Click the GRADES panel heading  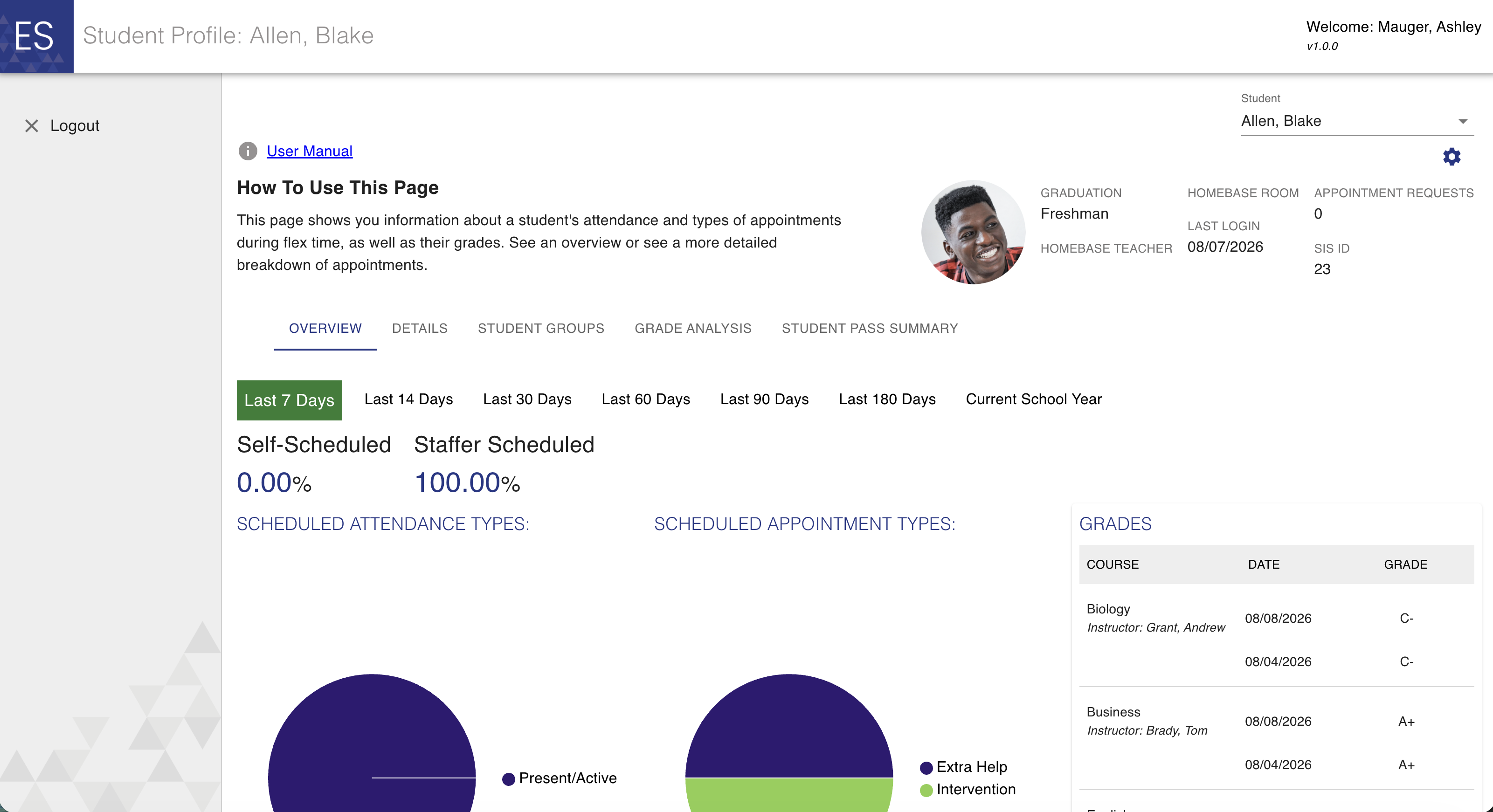pos(1115,524)
